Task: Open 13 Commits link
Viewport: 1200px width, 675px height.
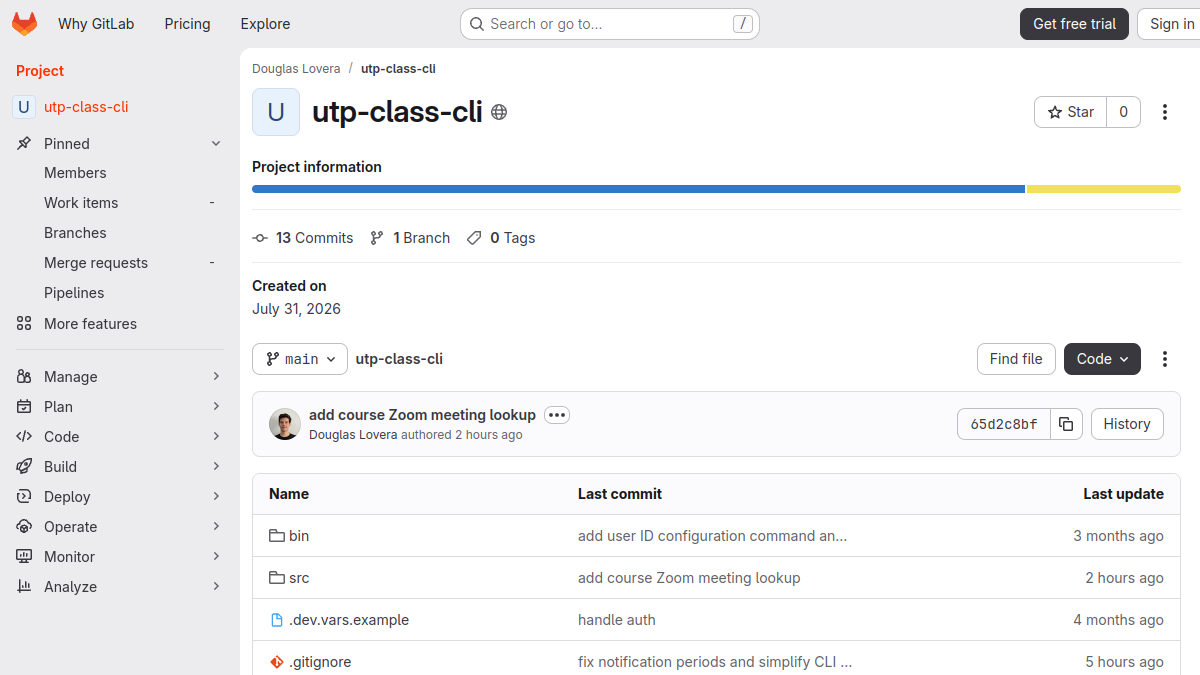Action: pyautogui.click(x=303, y=238)
